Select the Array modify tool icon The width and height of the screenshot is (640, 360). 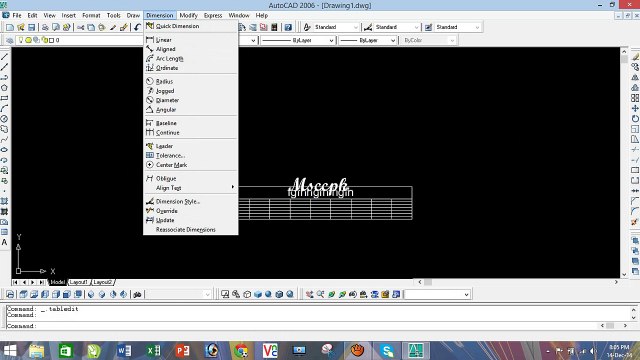click(x=635, y=98)
